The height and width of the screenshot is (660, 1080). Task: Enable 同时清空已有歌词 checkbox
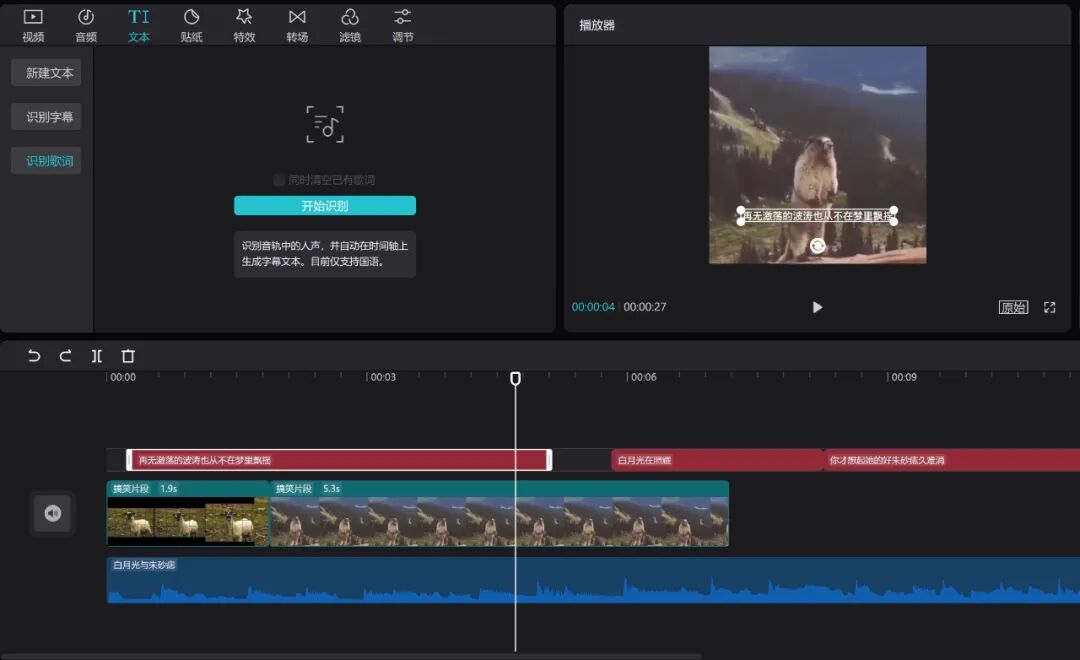pyautogui.click(x=279, y=180)
